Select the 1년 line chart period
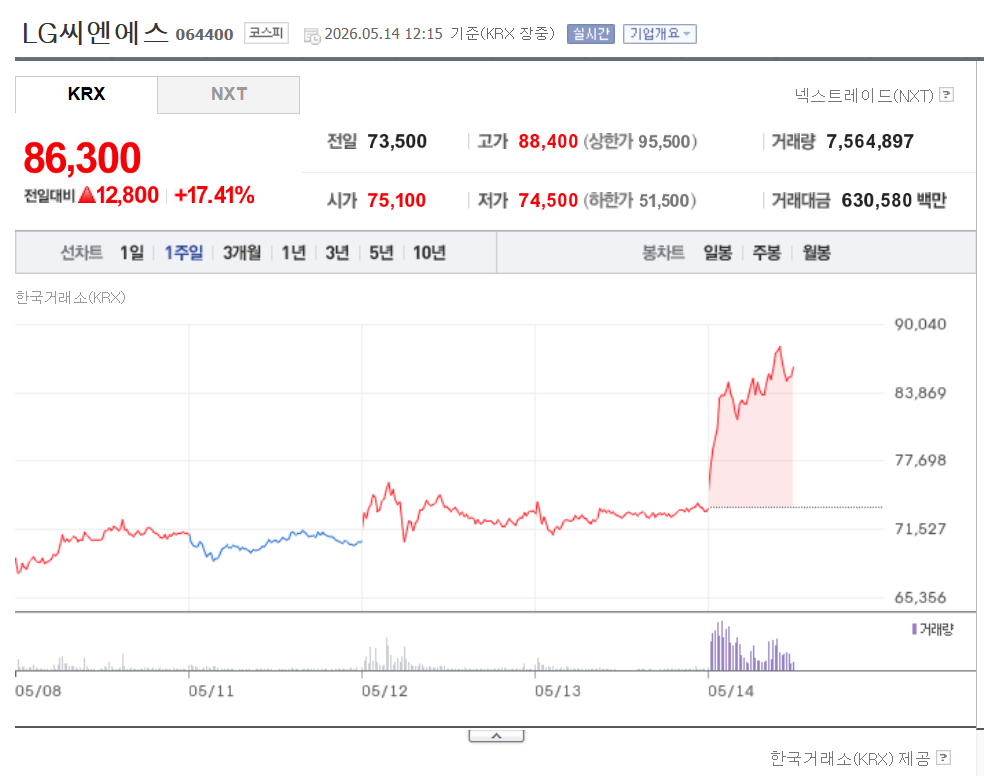The image size is (984, 776). pyautogui.click(x=293, y=253)
